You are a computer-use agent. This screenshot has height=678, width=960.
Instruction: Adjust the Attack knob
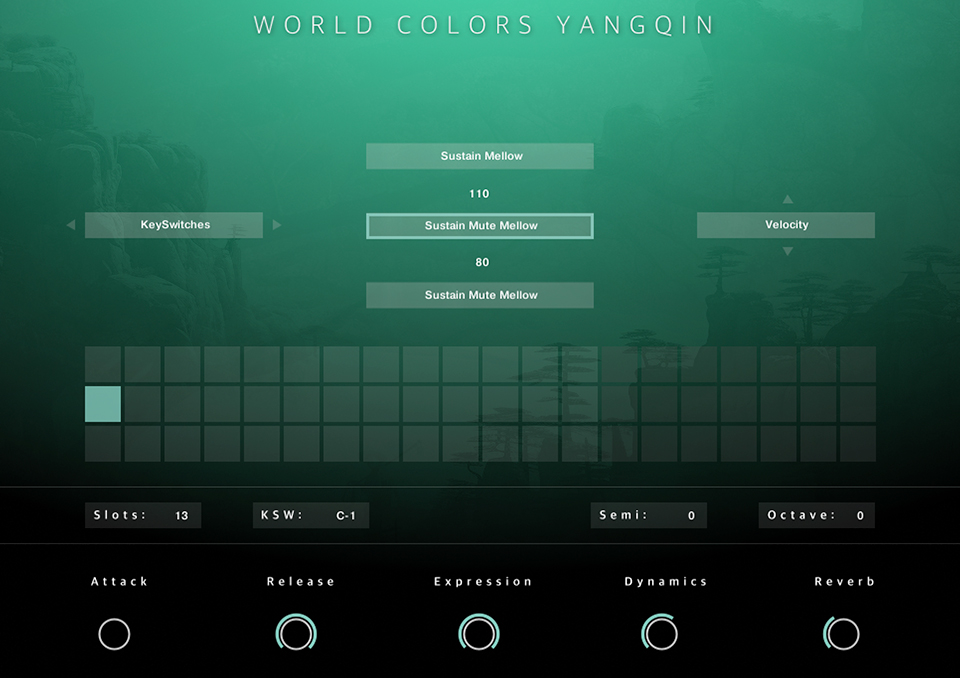point(114,634)
